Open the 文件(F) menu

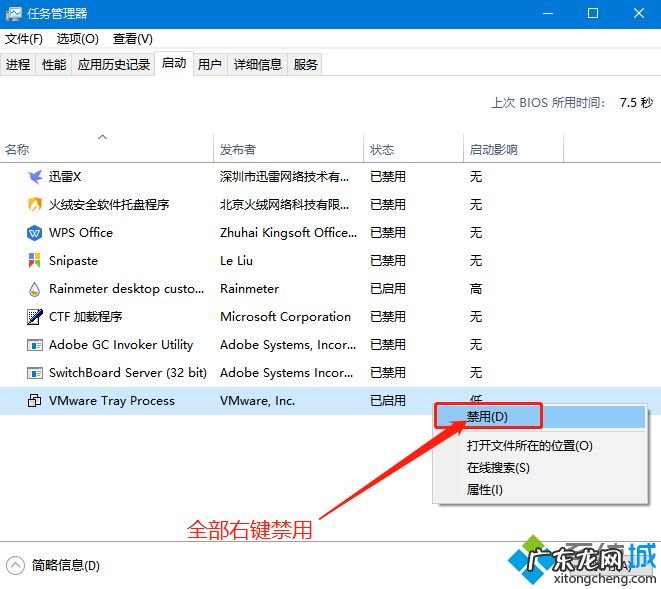coord(24,39)
